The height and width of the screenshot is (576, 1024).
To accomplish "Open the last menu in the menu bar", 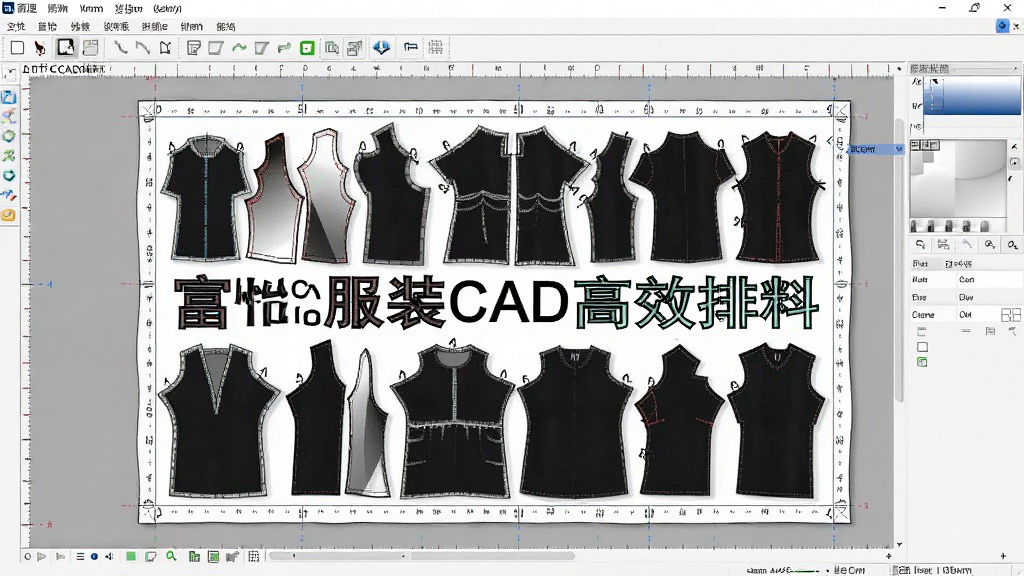I will [x=225, y=26].
